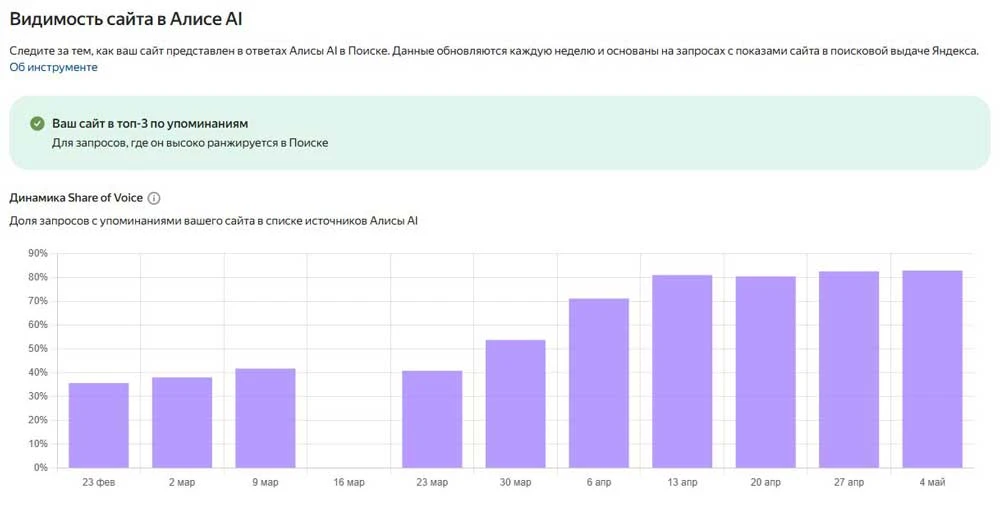
Task: Click the "23 мар" date label
Action: (x=432, y=482)
